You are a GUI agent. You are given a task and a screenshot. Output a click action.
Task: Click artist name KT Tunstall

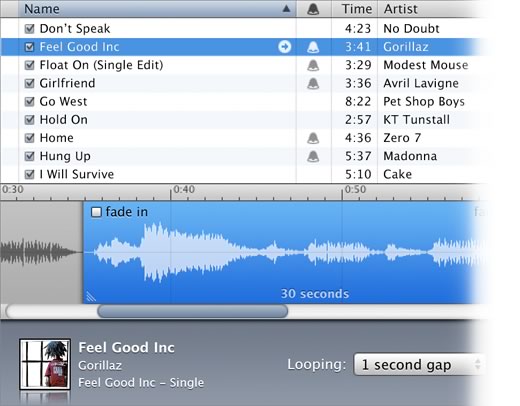[x=417, y=120]
